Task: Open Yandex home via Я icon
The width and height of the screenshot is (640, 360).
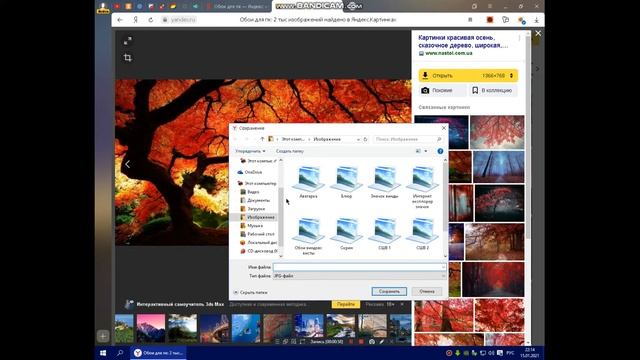Action: pyautogui.click(x=136, y=20)
